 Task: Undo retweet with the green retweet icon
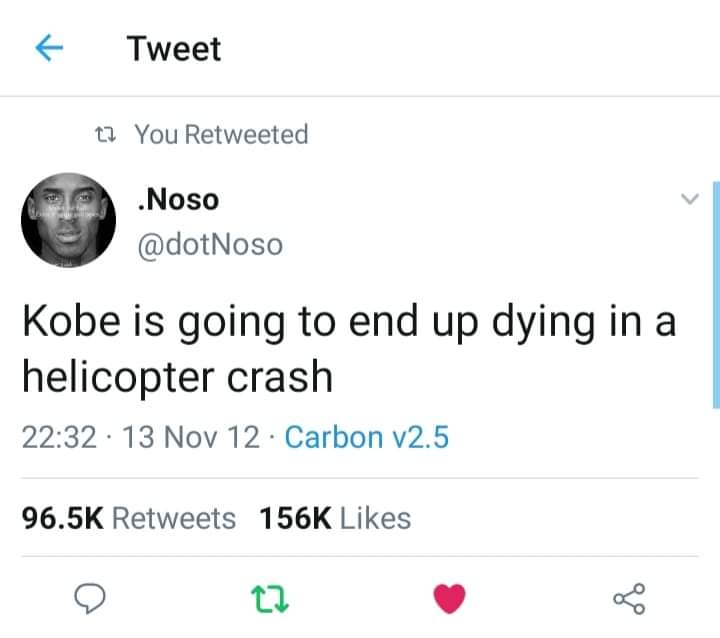coord(270,599)
